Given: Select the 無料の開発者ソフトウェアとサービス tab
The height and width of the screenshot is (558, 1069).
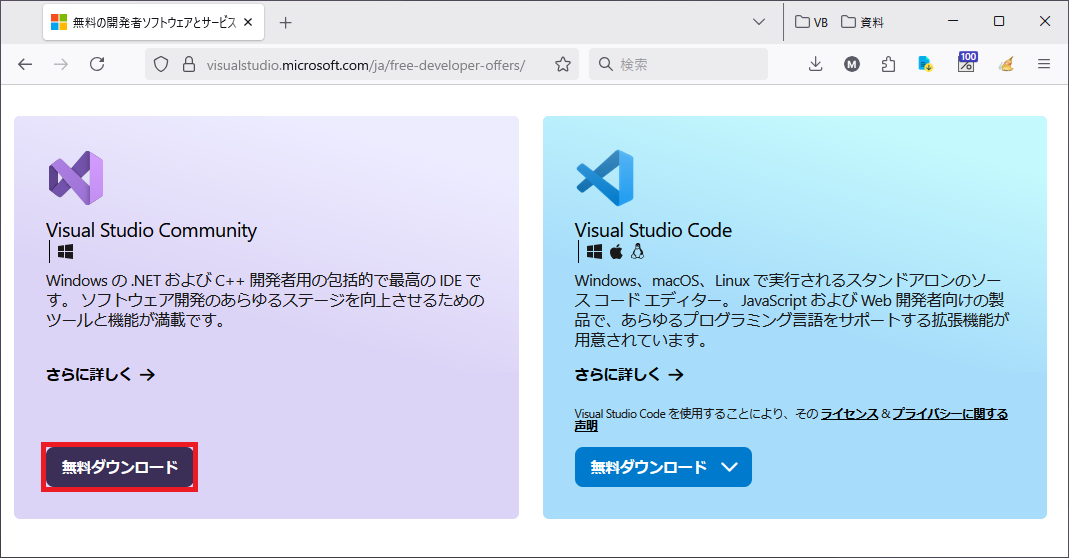Looking at the screenshot, I should pyautogui.click(x=153, y=22).
